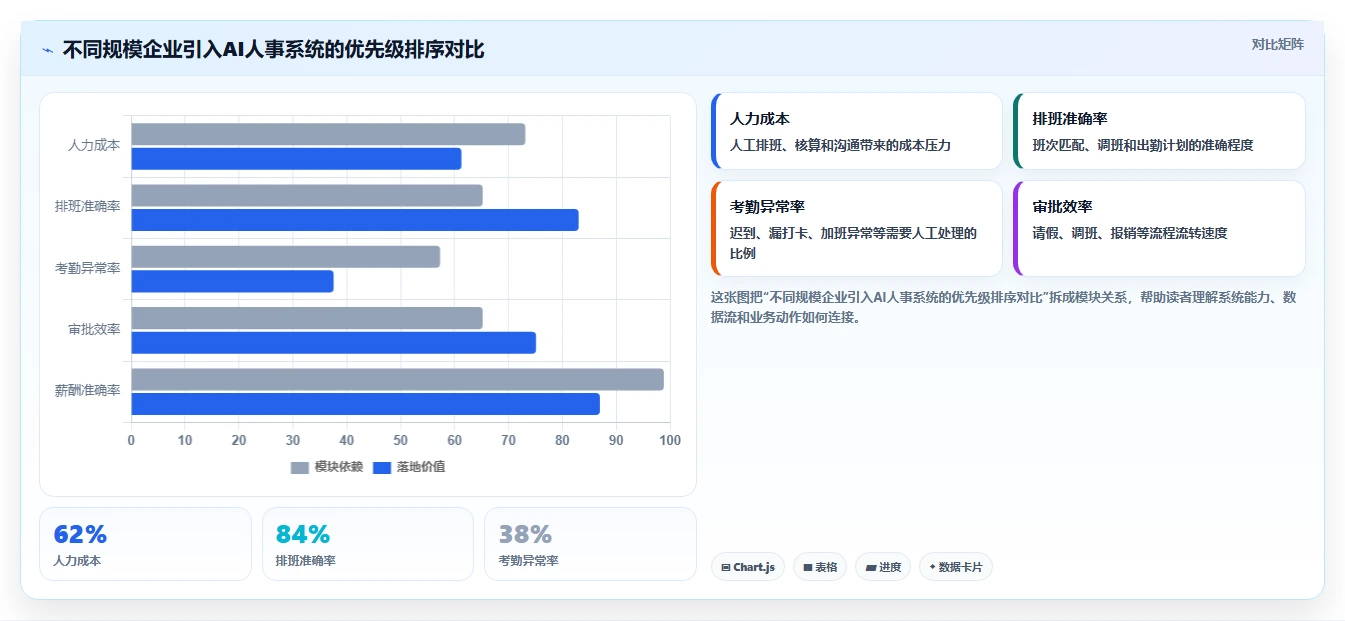Click the chart title 不同规模企业引入AI人事系统的优先级排序对比
1345x621 pixels.
(273, 50)
